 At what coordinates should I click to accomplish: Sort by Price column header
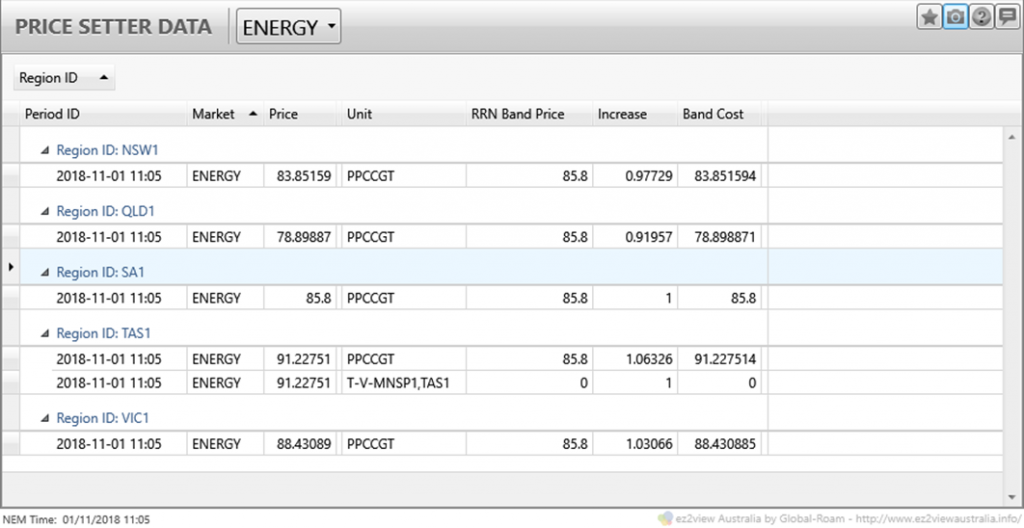coord(300,114)
